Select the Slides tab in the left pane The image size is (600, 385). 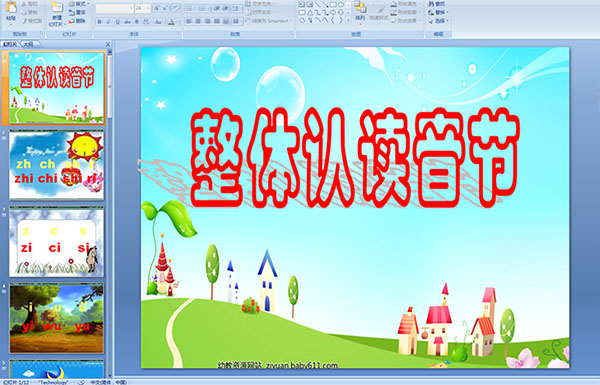tap(10, 44)
